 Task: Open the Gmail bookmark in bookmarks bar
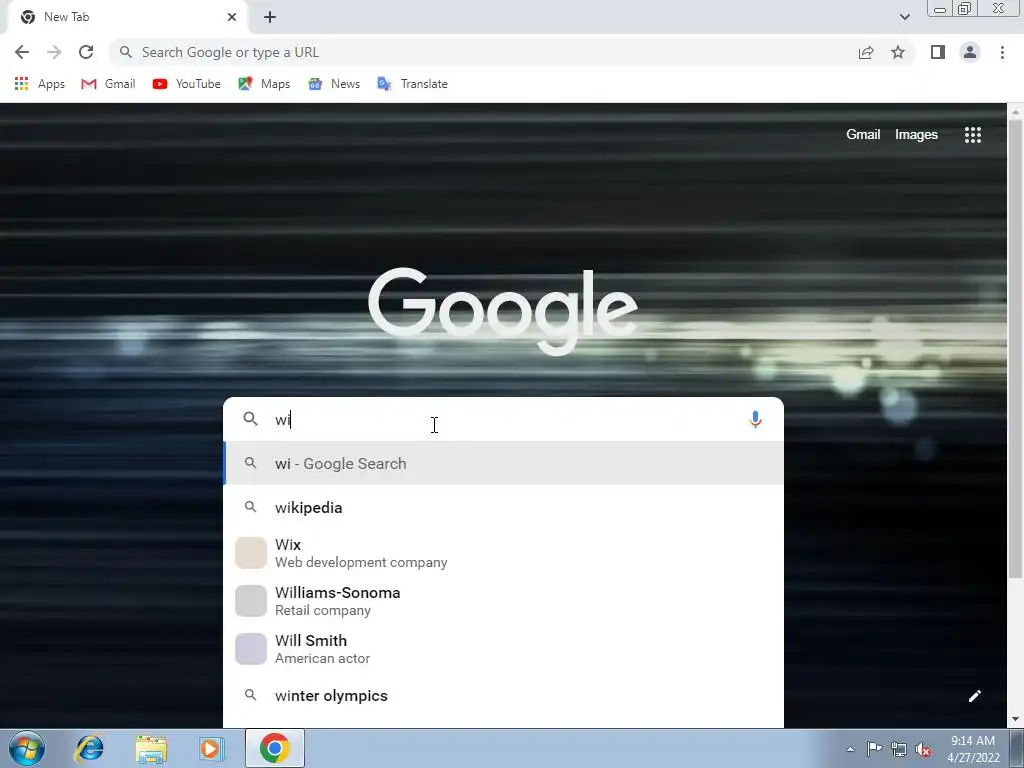[x=108, y=84]
